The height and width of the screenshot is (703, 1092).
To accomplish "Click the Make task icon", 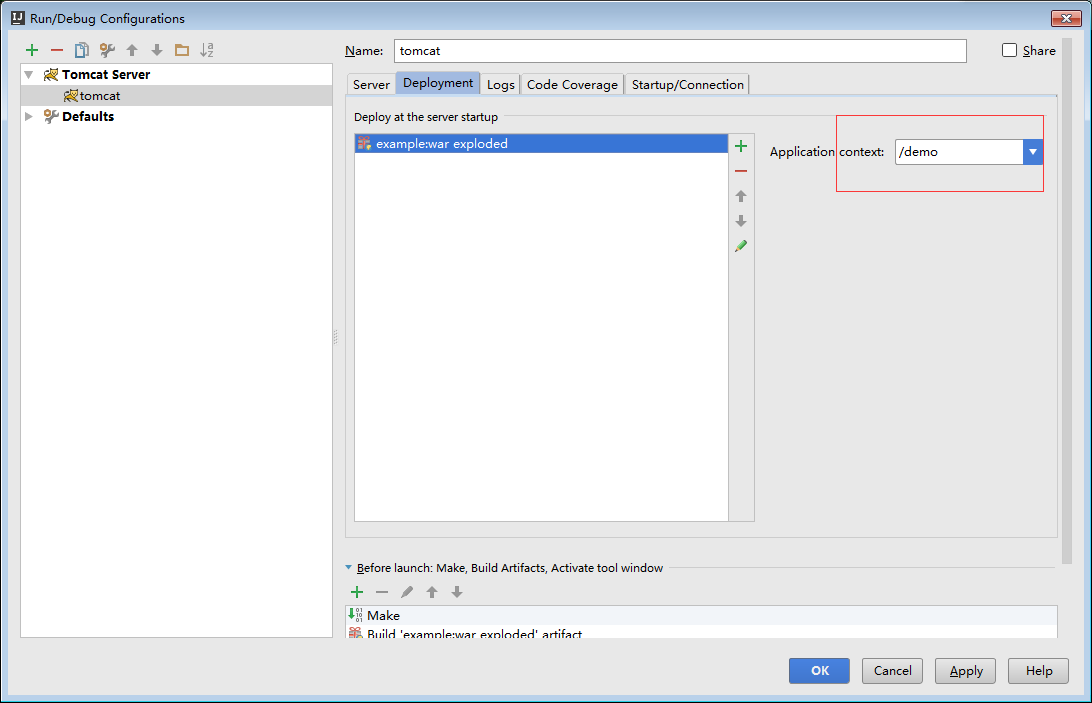I will tap(355, 615).
